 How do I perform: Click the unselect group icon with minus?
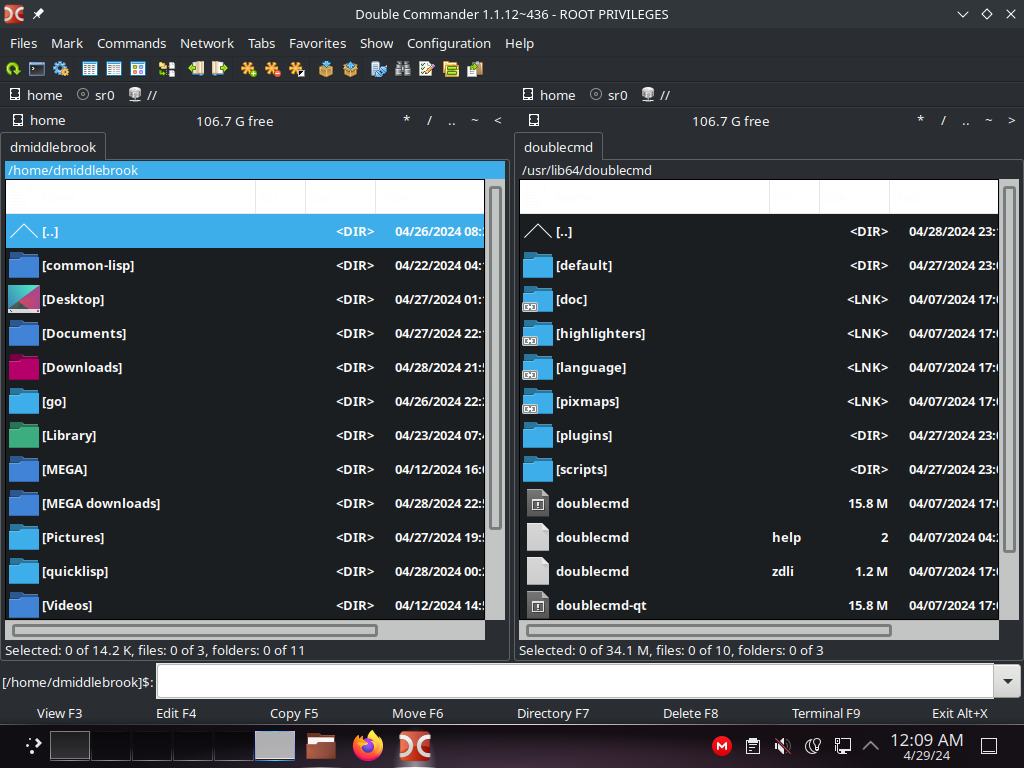click(x=272, y=69)
